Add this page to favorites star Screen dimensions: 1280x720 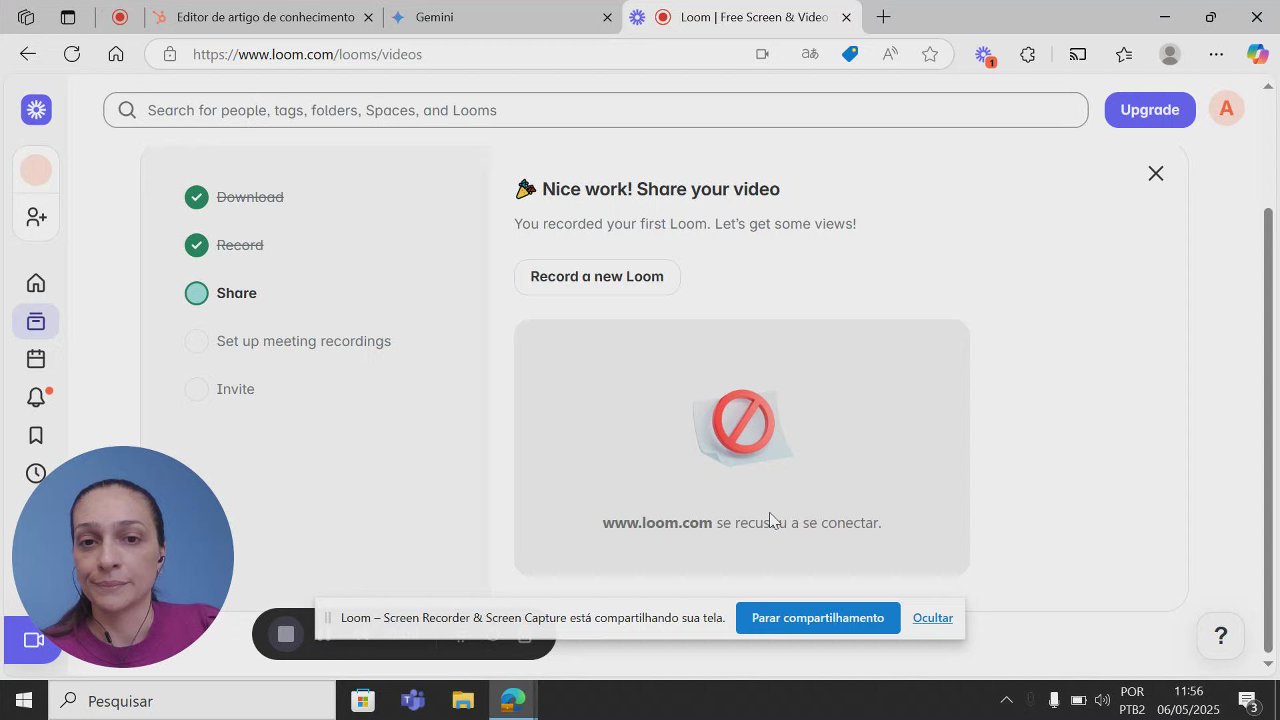tap(930, 54)
